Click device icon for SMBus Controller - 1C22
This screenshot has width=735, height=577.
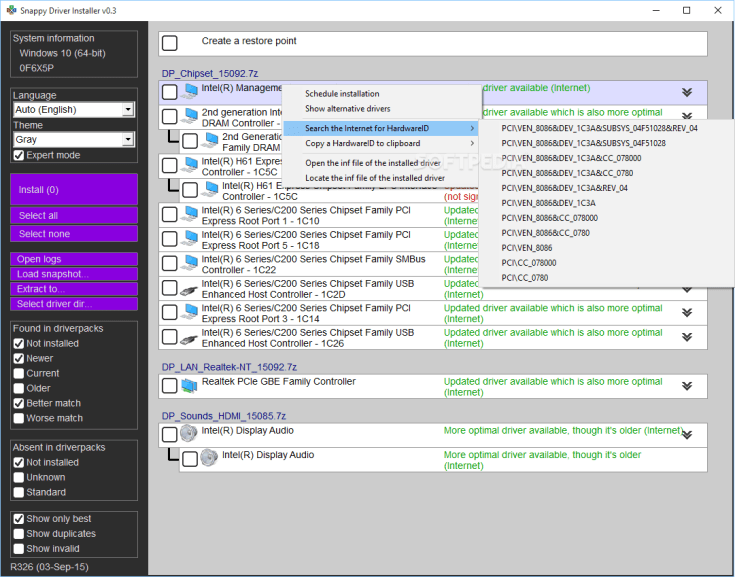click(x=189, y=262)
